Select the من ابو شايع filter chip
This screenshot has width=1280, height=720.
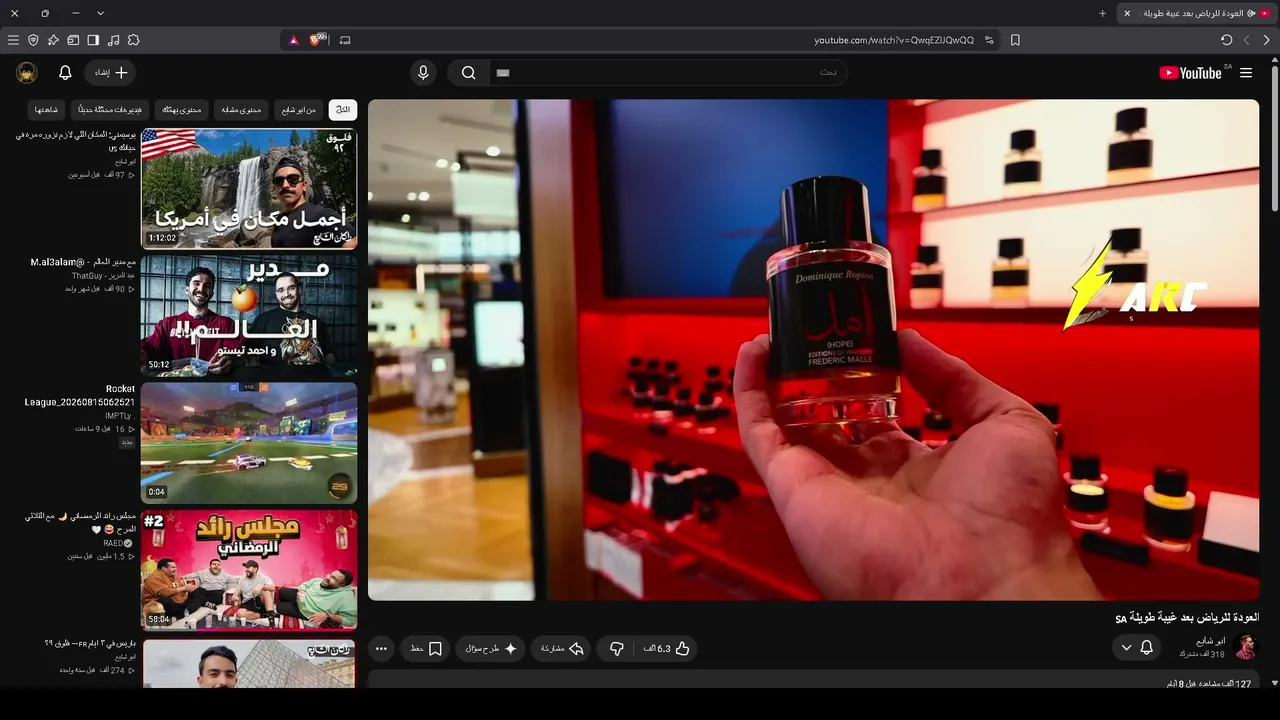coord(299,109)
